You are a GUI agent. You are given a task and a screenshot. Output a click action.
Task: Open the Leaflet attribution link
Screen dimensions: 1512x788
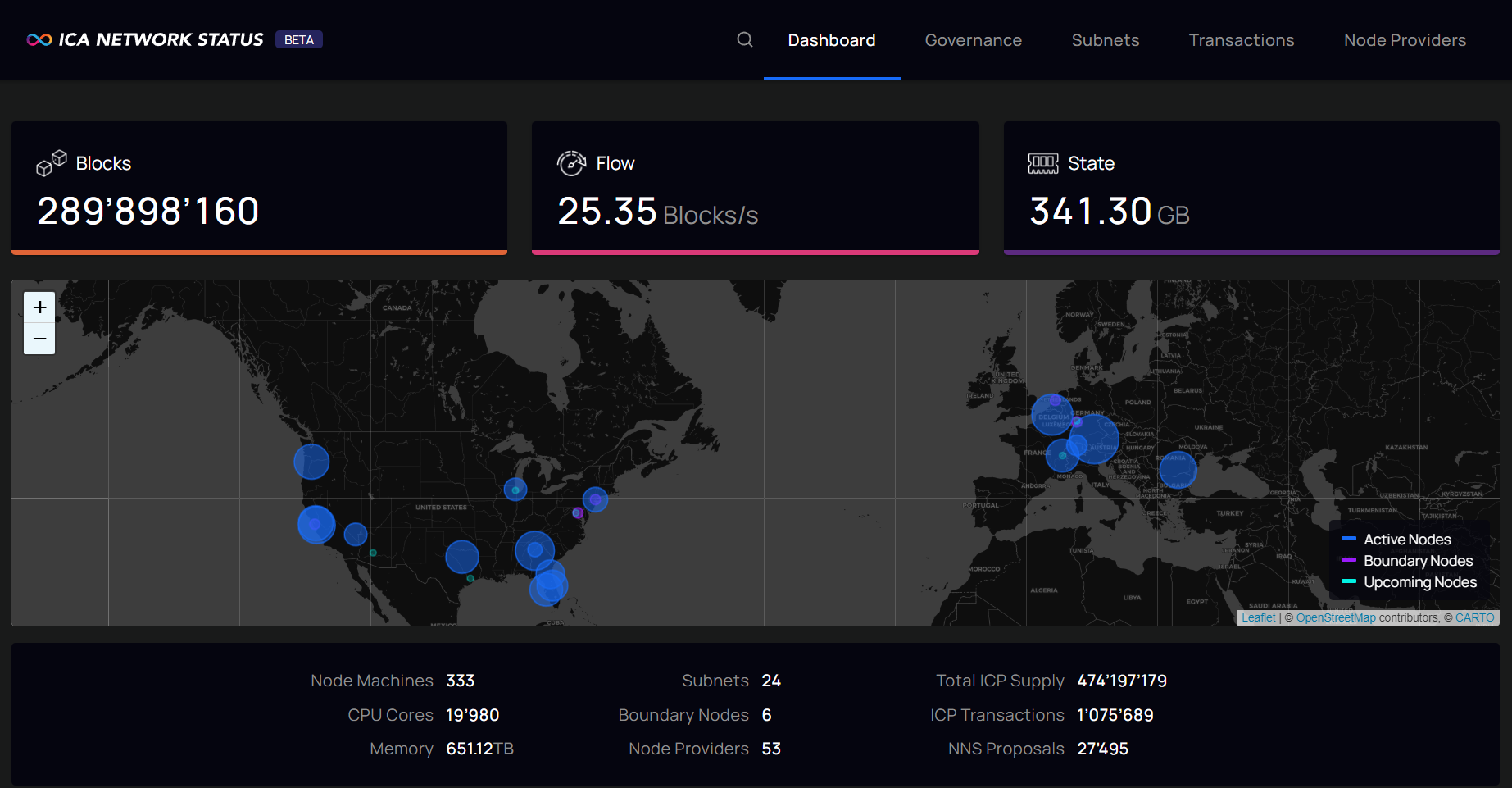coord(1259,617)
